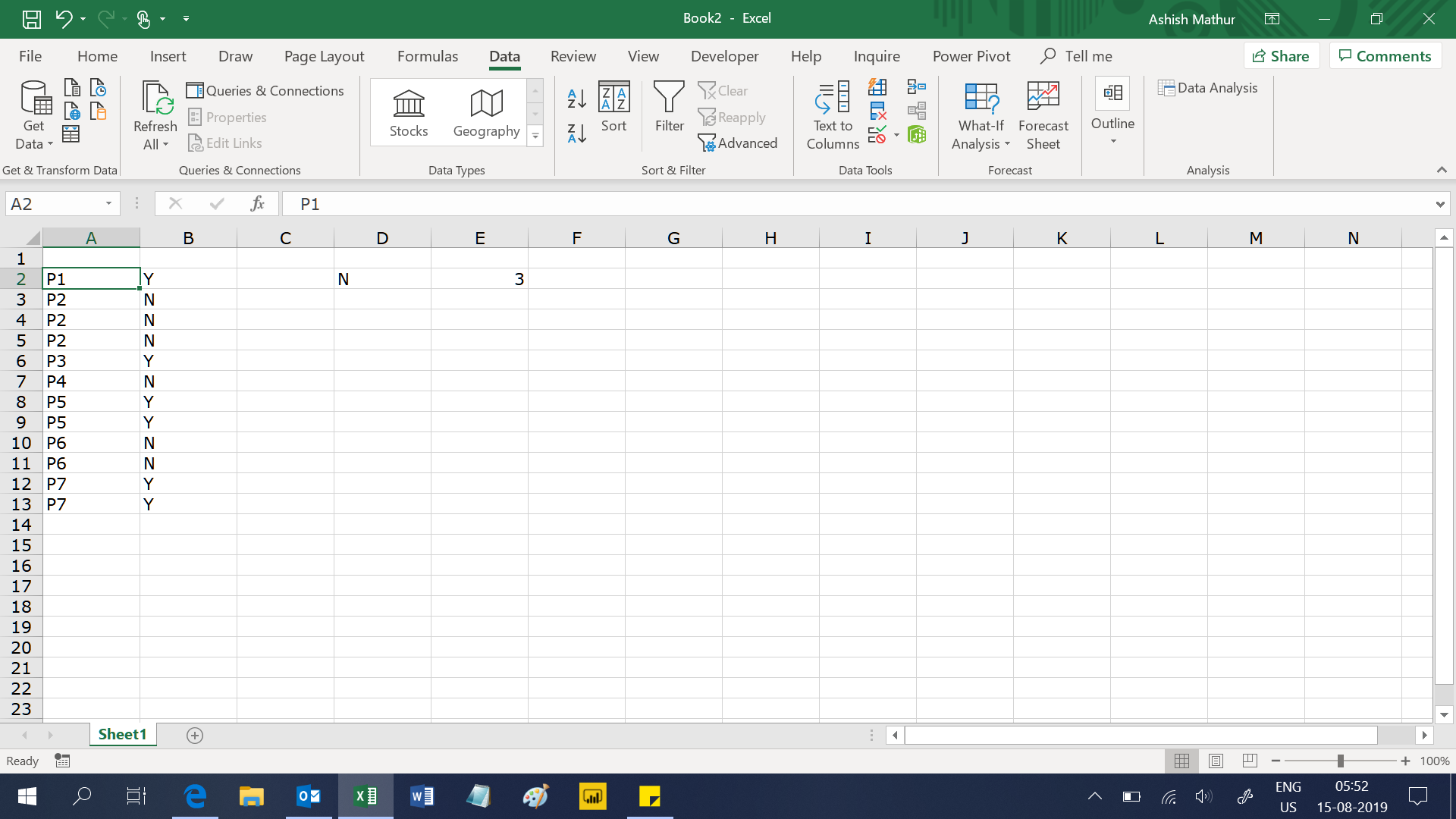Open Forecast Sheet tool
The width and height of the screenshot is (1456, 819).
tap(1043, 115)
